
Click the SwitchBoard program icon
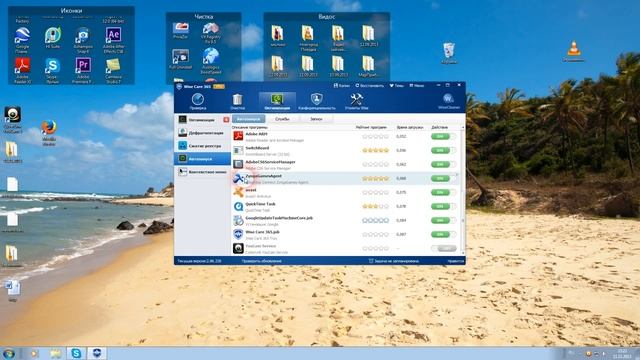(x=238, y=150)
